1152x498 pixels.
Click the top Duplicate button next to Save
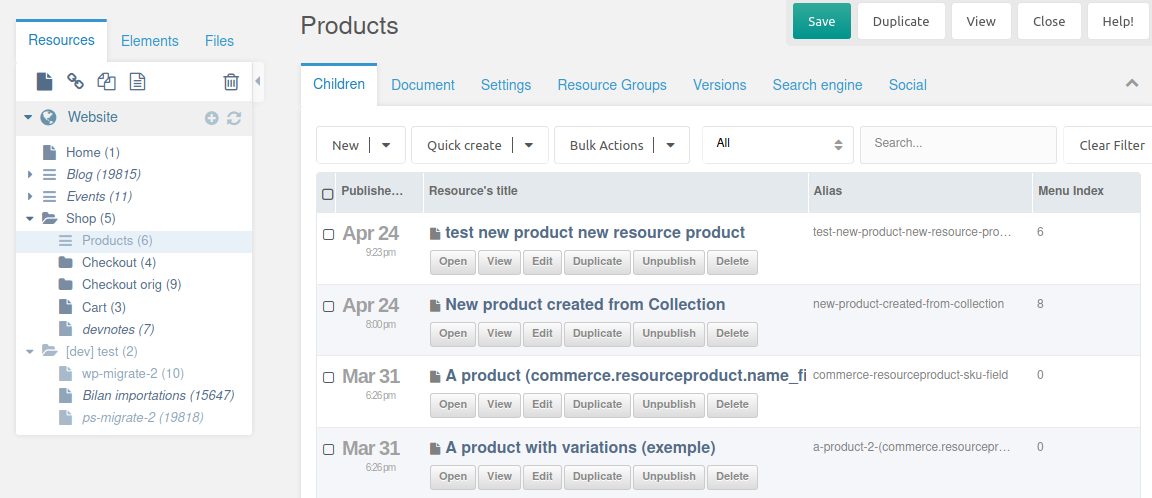coord(901,21)
